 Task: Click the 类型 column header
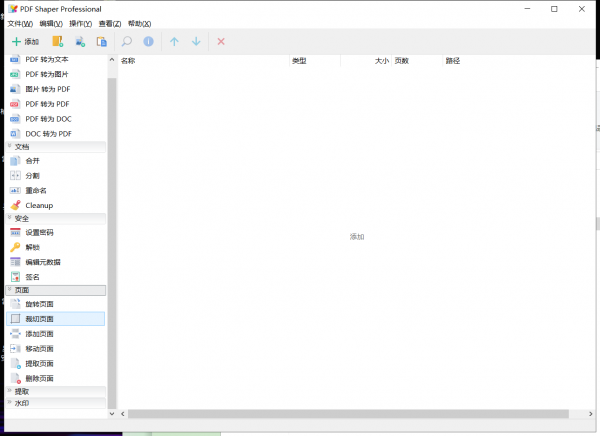tap(315, 61)
